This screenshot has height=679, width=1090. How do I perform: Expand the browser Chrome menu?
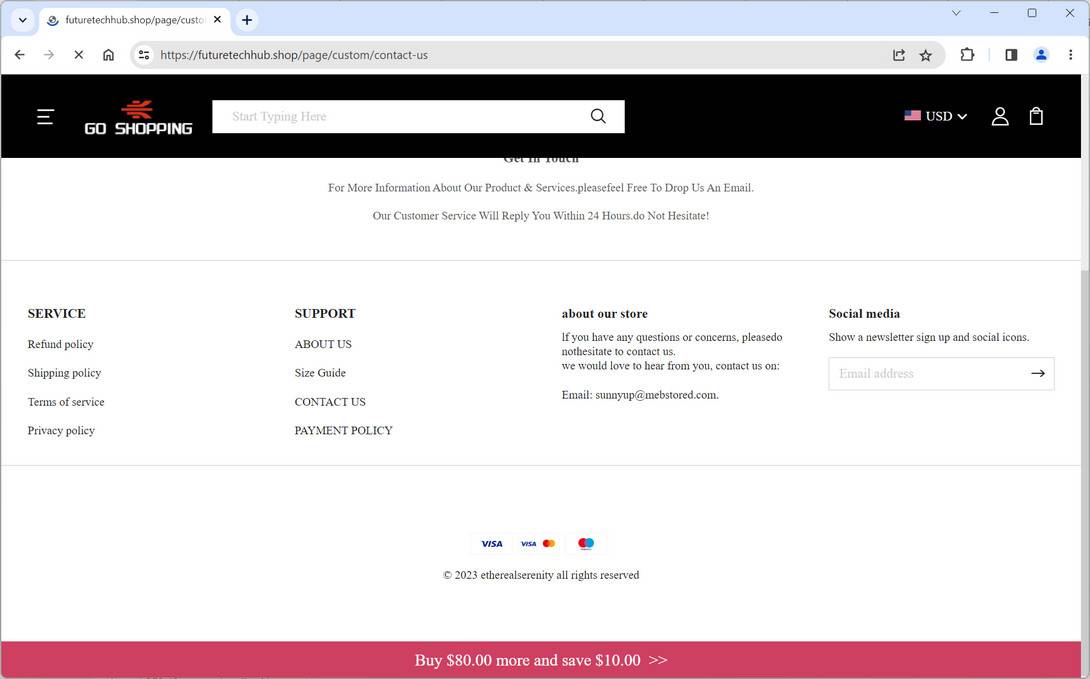(x=1070, y=55)
